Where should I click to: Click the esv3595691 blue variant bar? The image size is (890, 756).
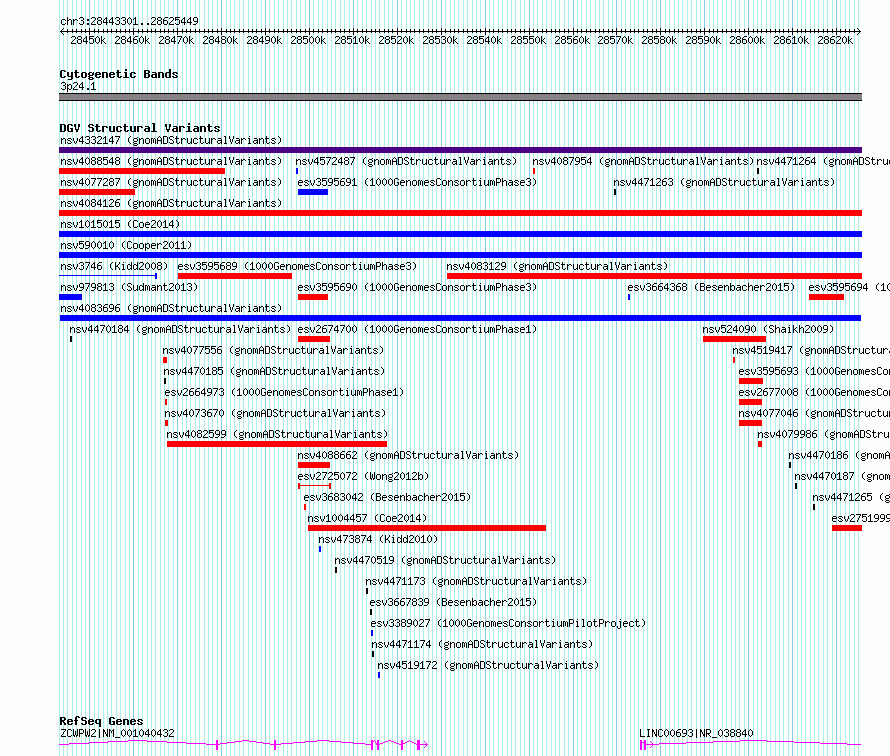point(313,192)
